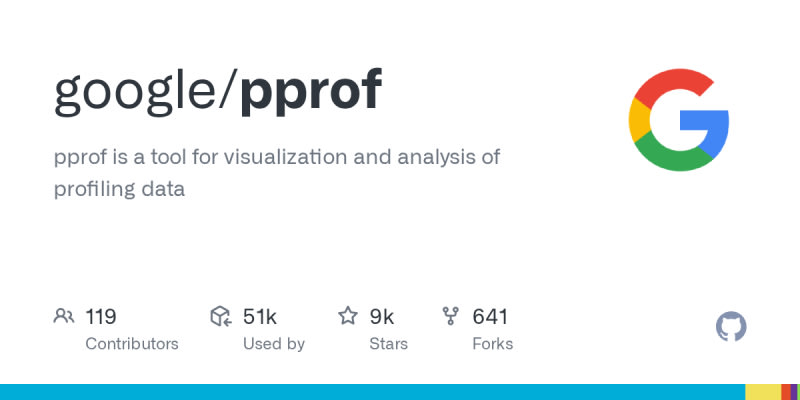Screen dimensions: 800x400
Task: Click the Stars star icon
Action: [x=348, y=317]
